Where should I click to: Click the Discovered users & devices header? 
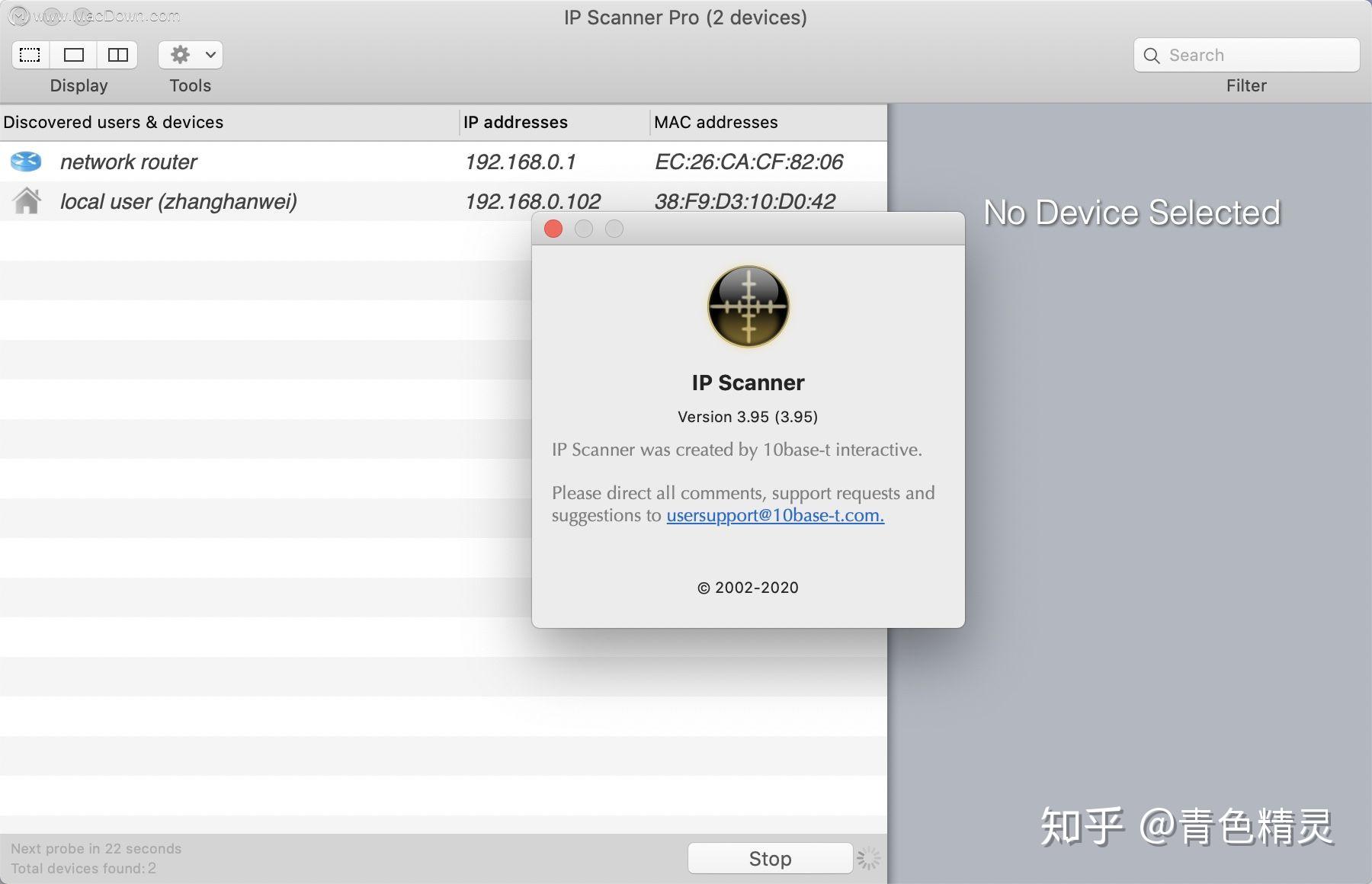(x=114, y=122)
